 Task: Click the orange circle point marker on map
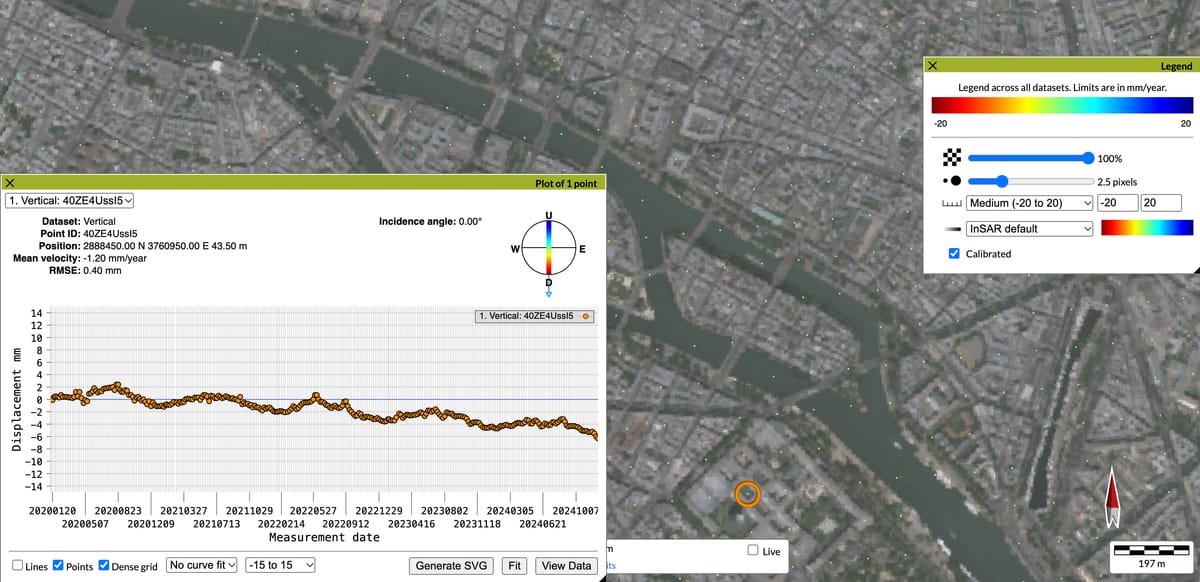(x=746, y=493)
